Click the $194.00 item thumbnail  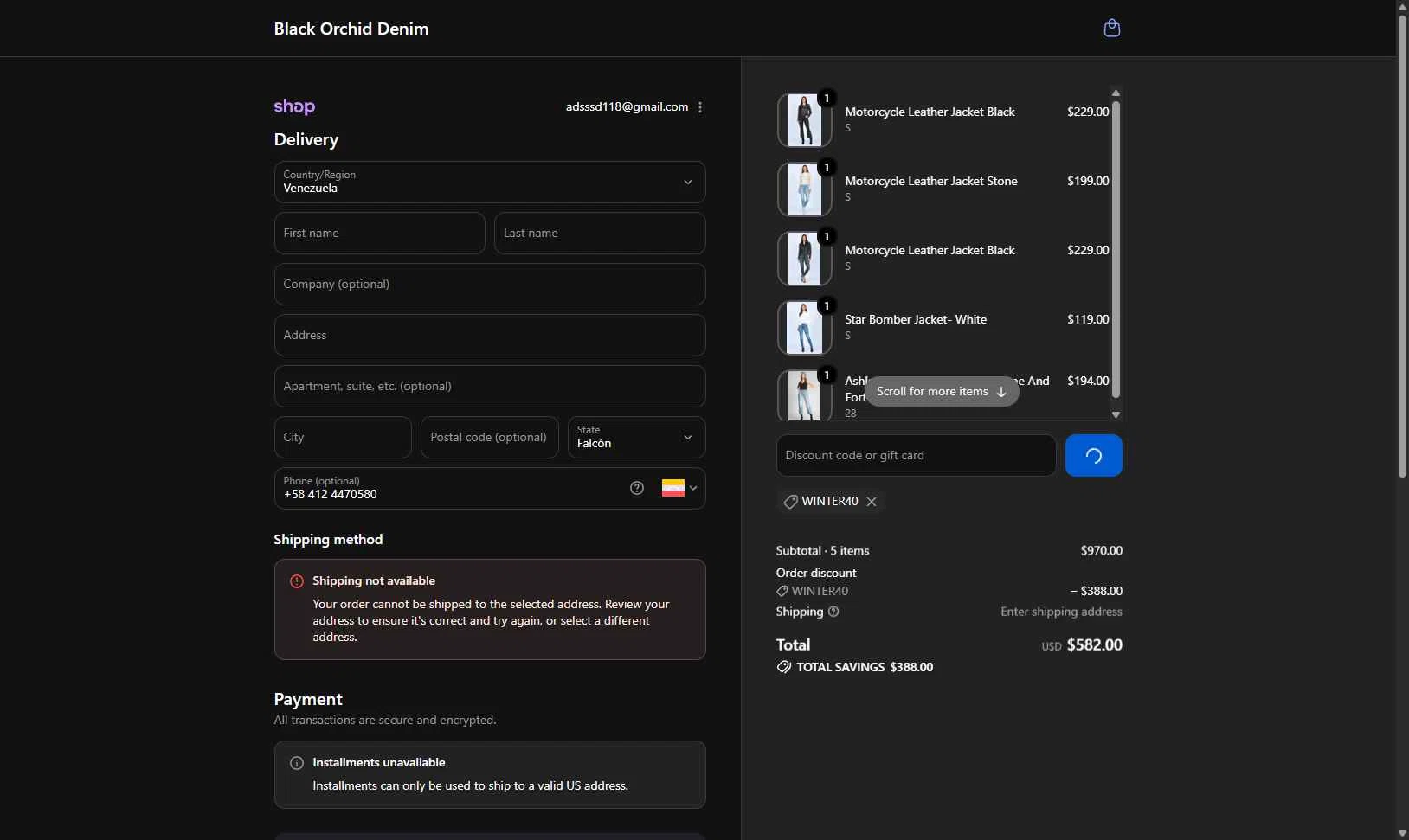(x=805, y=395)
